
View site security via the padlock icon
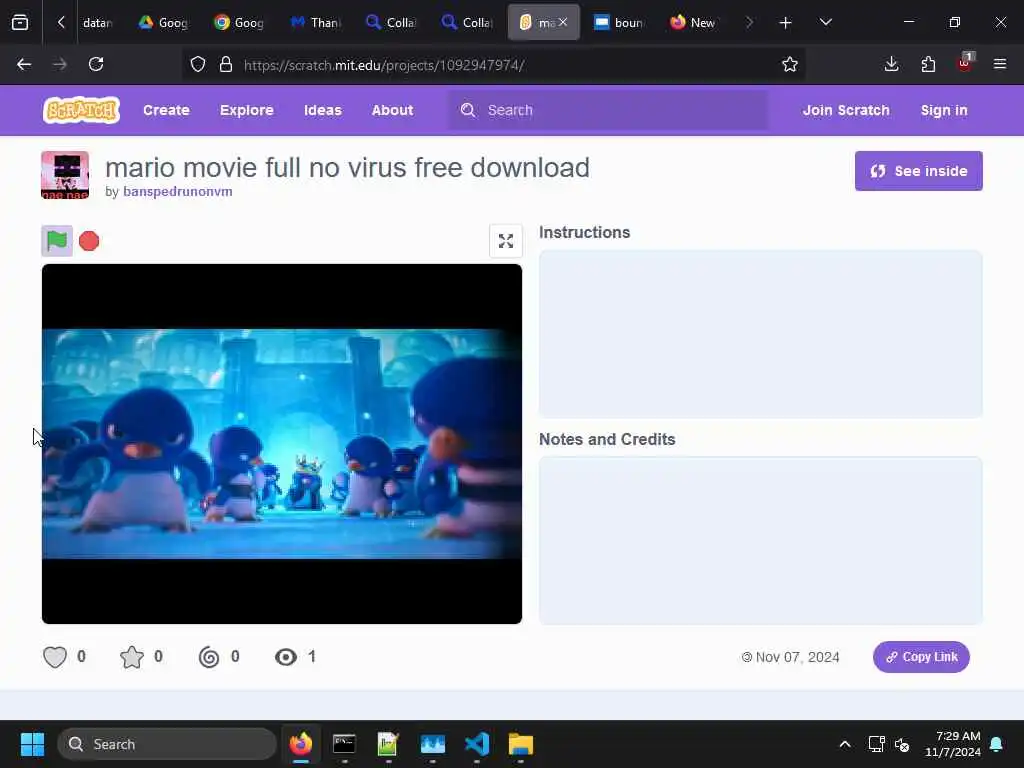click(226, 64)
